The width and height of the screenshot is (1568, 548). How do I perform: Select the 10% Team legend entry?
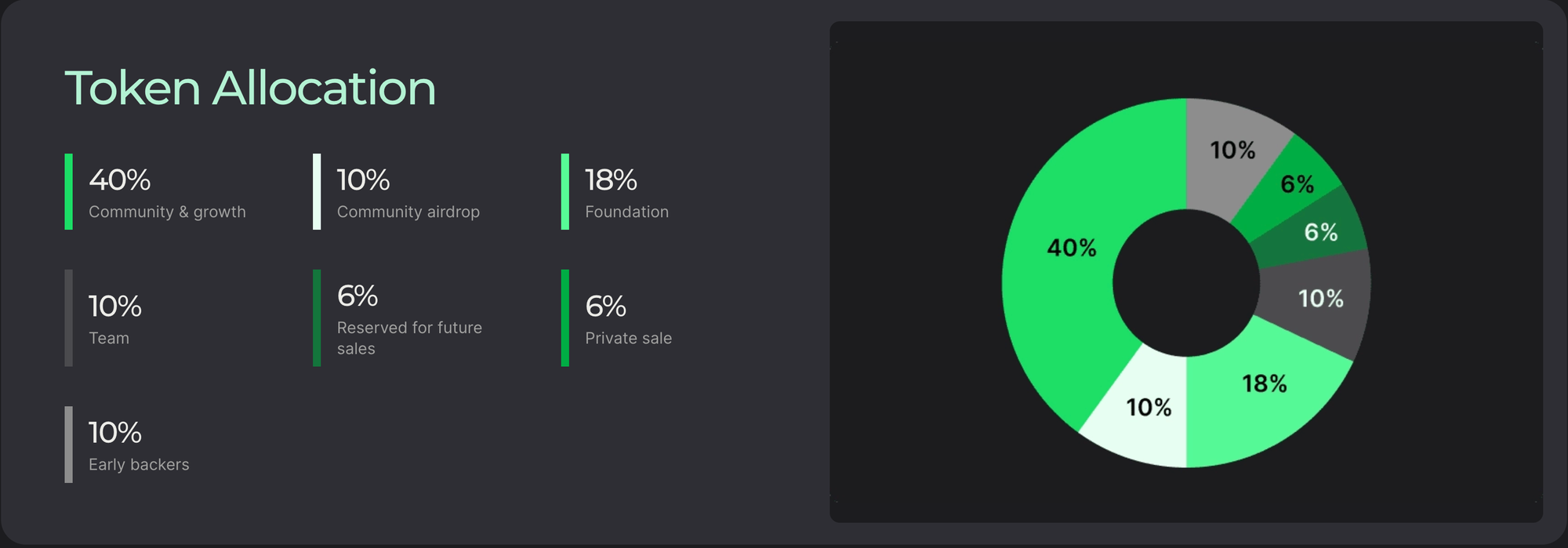[103, 318]
